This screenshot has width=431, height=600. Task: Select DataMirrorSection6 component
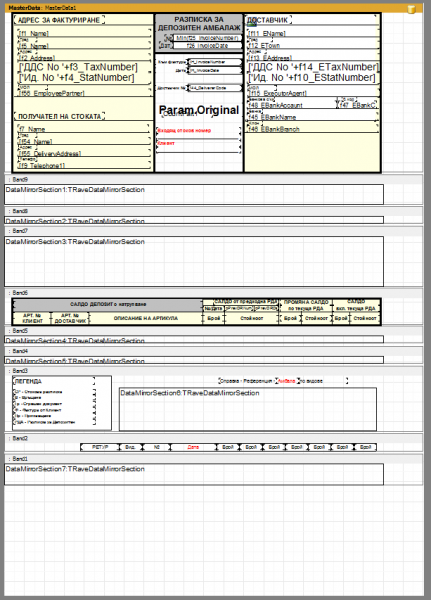point(248,409)
